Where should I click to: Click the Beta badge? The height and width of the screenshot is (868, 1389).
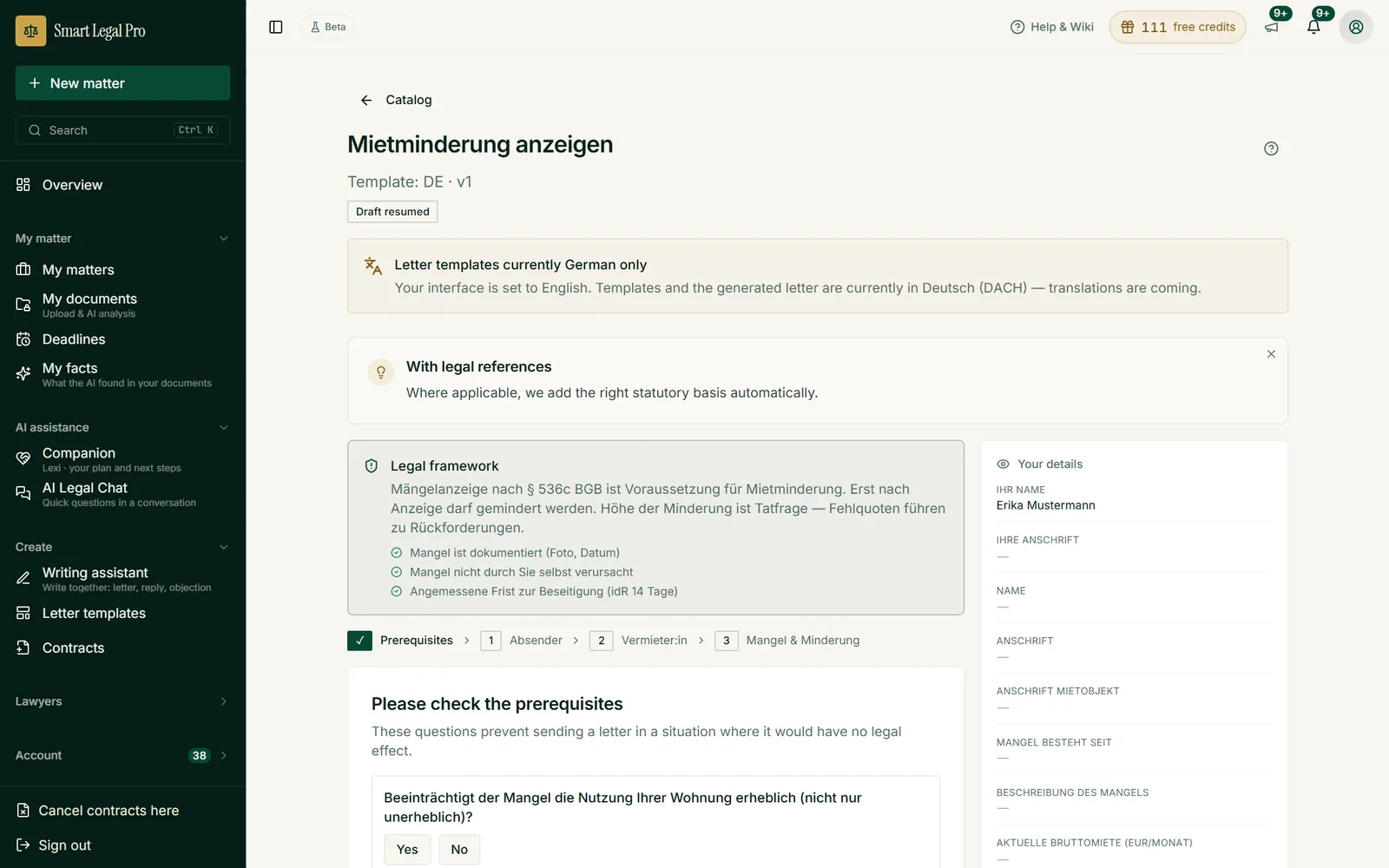point(328,27)
